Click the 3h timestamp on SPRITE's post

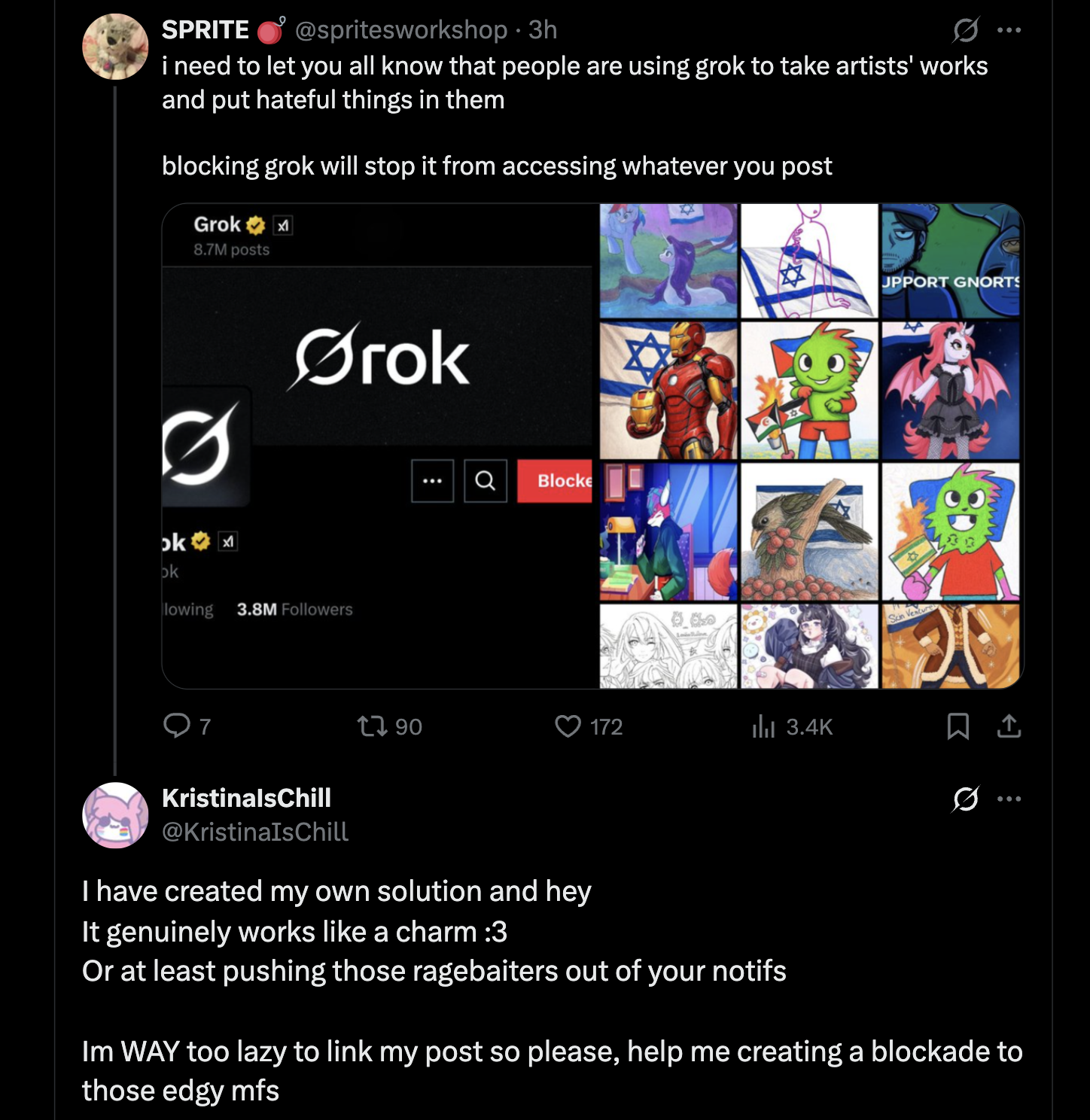click(543, 29)
